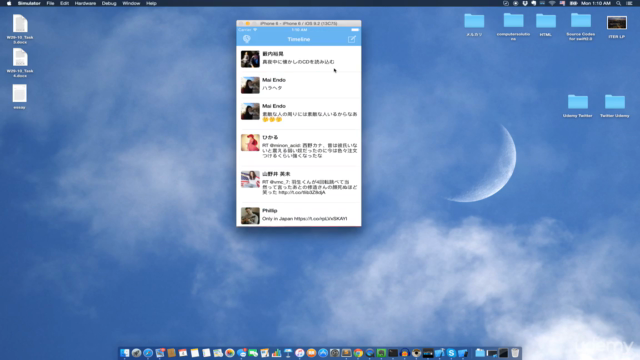Open Calendar app in the Dock
This screenshot has height=360, width=640.
(x=183, y=353)
